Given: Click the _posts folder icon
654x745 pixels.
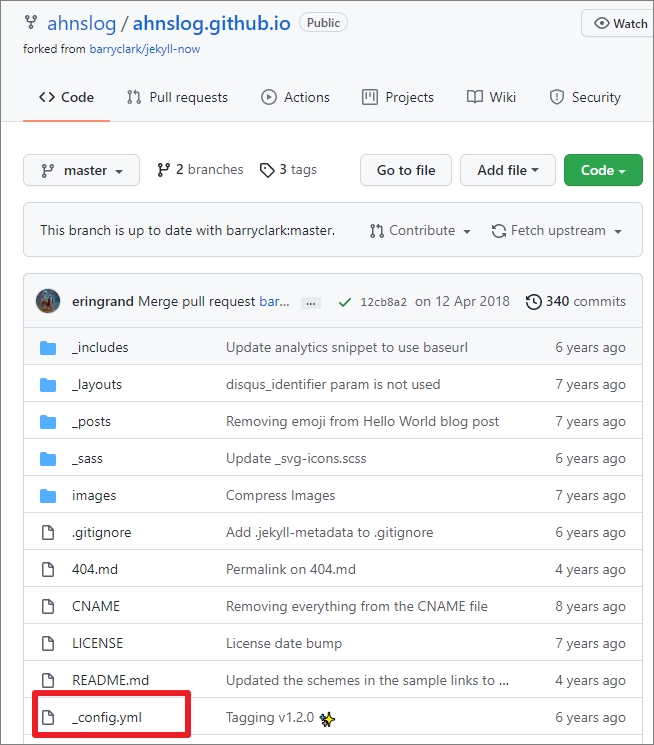Looking at the screenshot, I should (48, 422).
